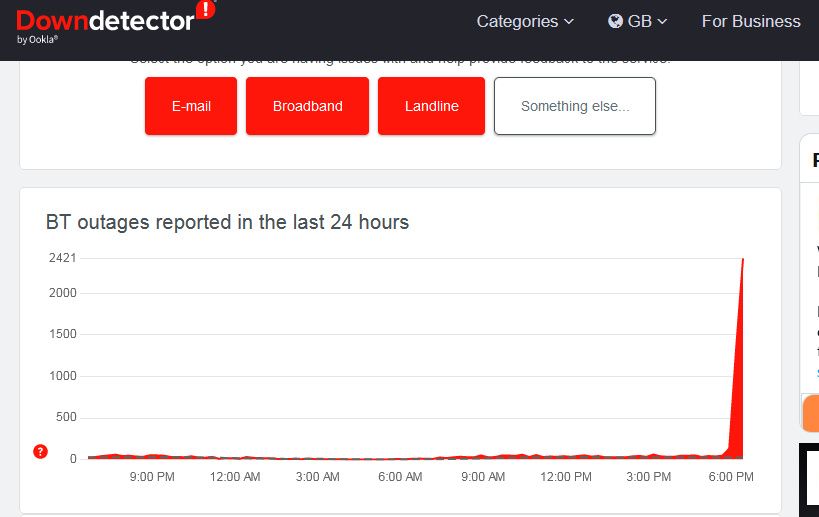
Task: Click the 6:00 PM time axis label
Action: pyautogui.click(x=730, y=477)
